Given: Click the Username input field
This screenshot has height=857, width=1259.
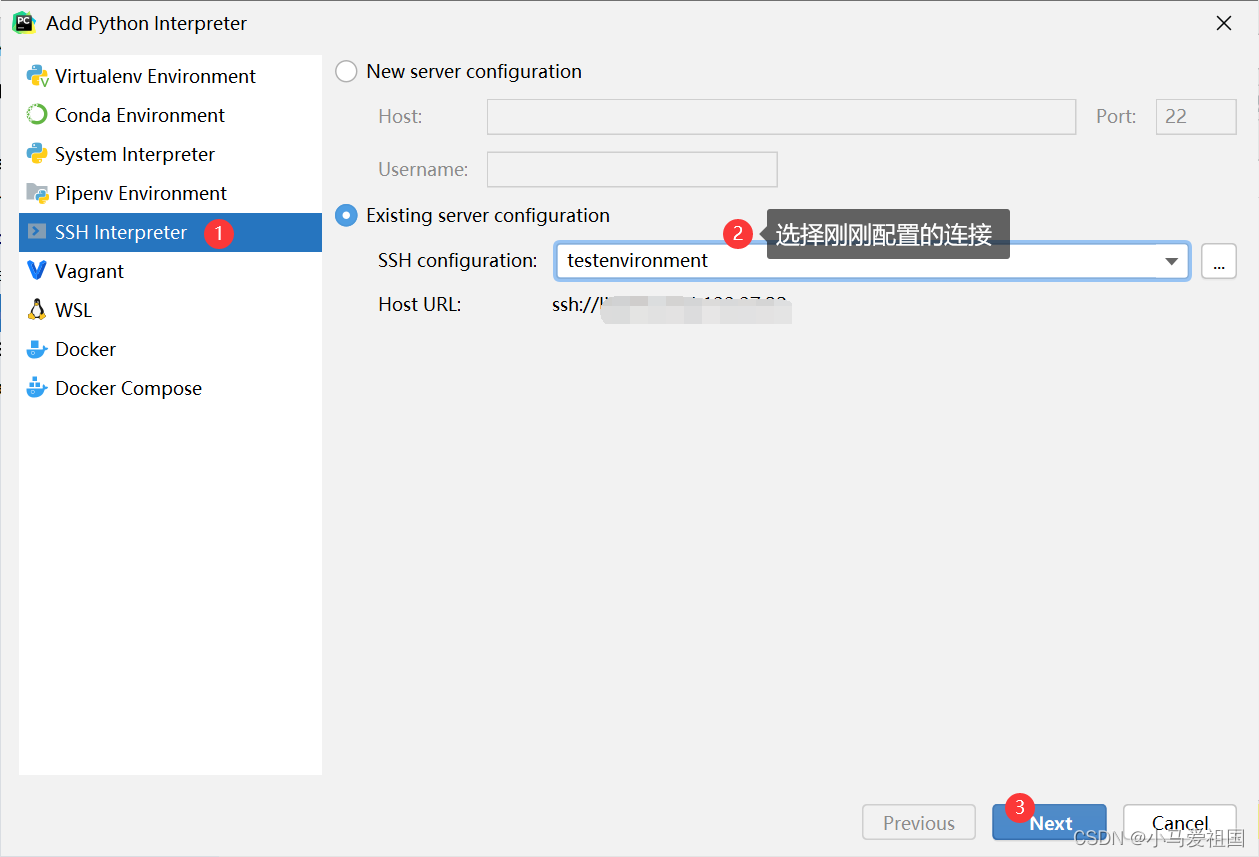Looking at the screenshot, I should [x=632, y=170].
